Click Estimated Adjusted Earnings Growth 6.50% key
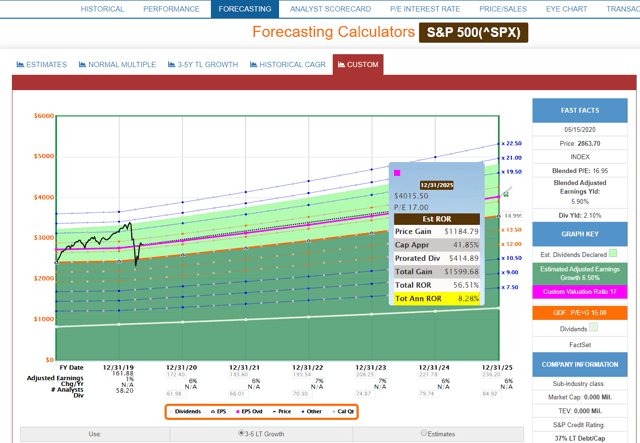This screenshot has width=640, height=443. (580, 273)
